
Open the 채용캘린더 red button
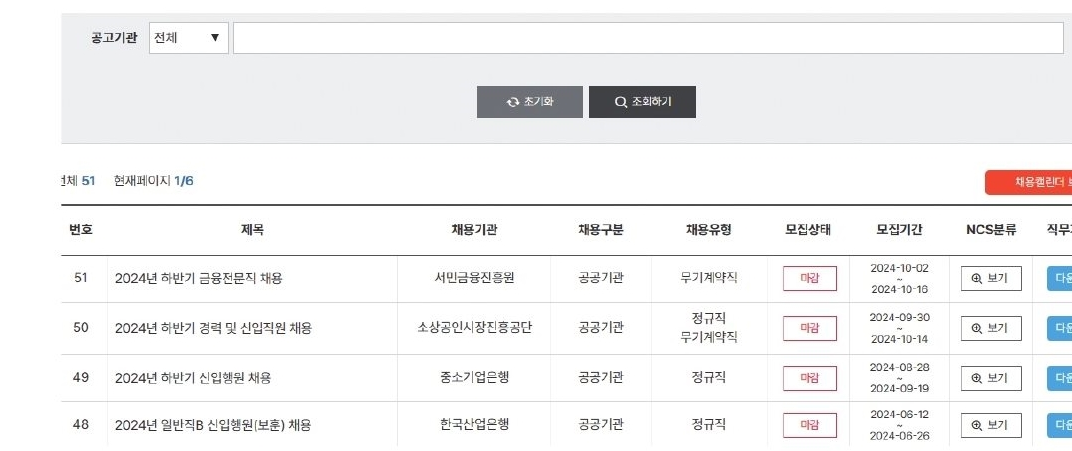(x=1029, y=182)
